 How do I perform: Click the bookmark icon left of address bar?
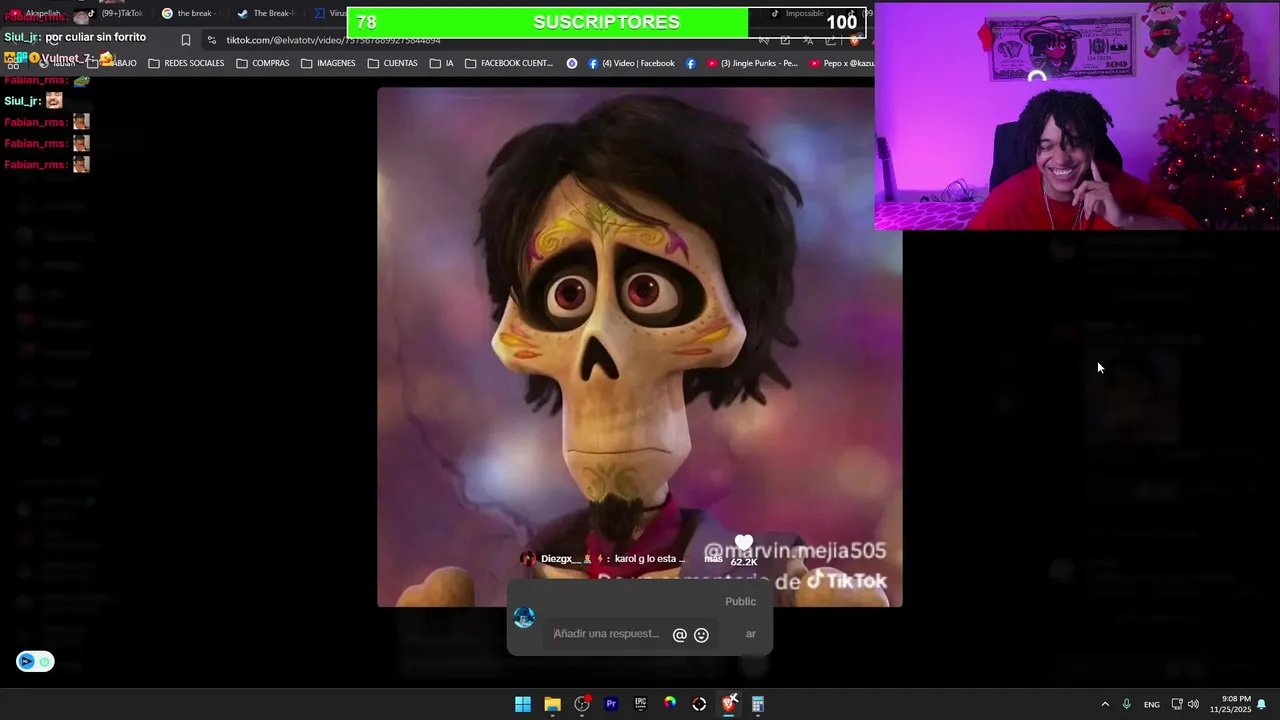[186, 40]
